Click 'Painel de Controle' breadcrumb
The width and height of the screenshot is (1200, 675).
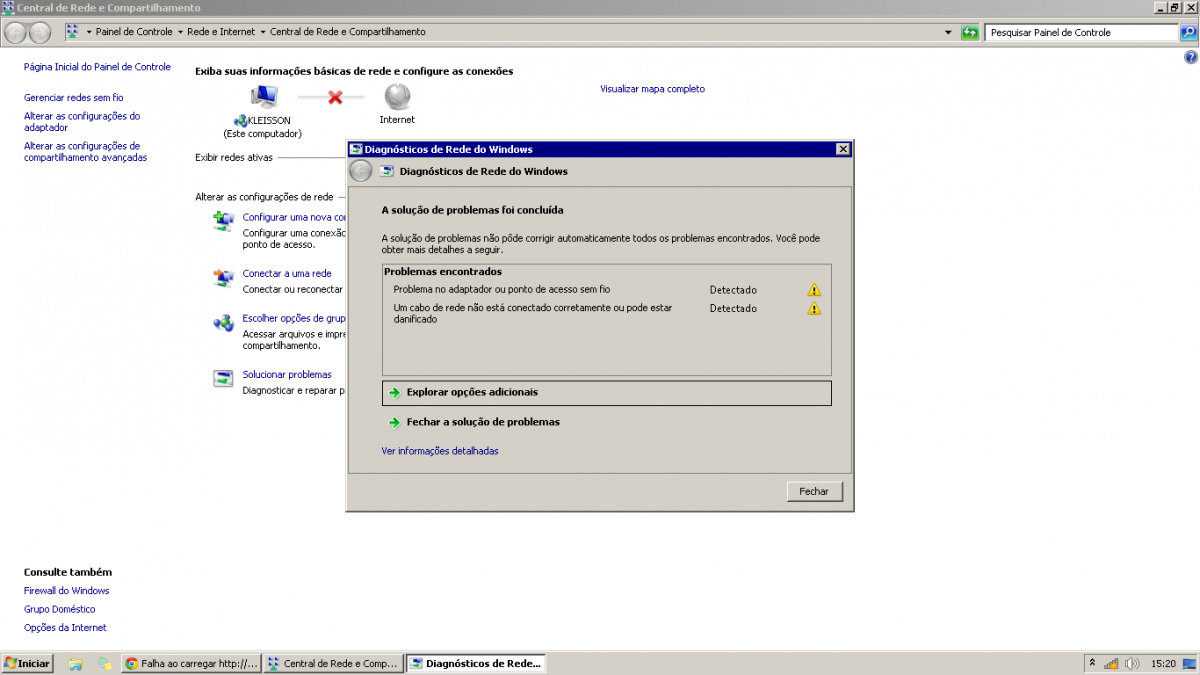pos(134,32)
